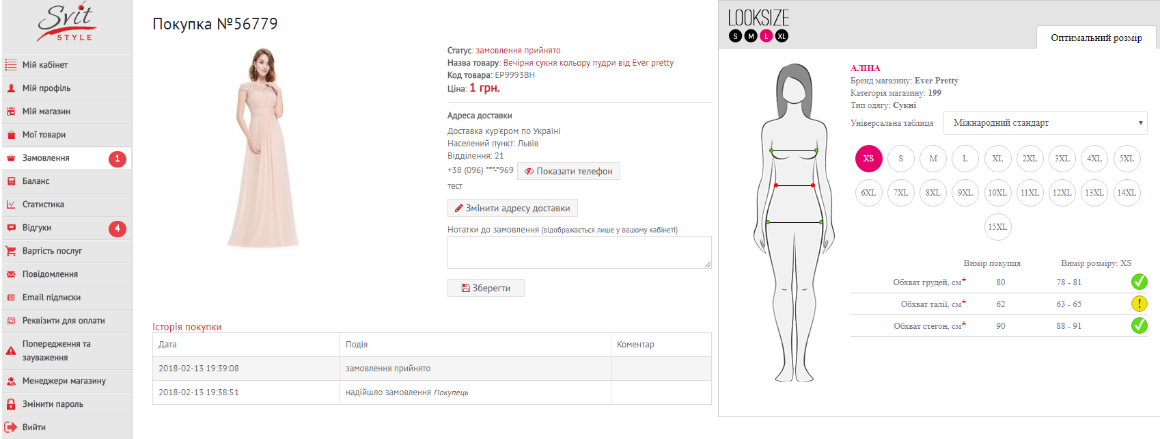This screenshot has height=439, width=1160.
Task: Click the Показати телефон button
Action: click(568, 171)
